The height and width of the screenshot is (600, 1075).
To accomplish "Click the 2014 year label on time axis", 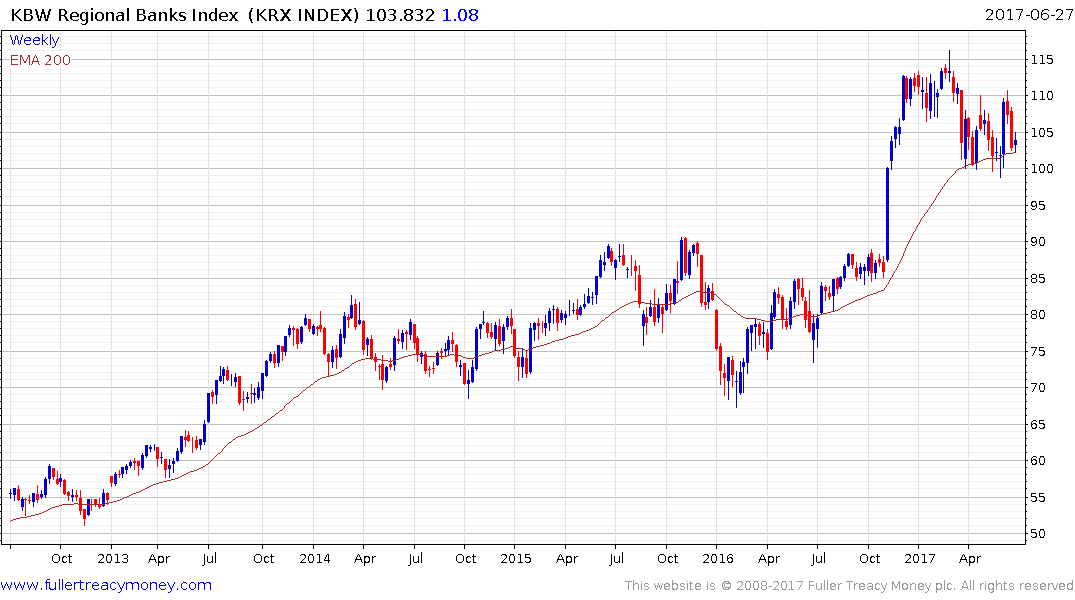I will point(315,559).
